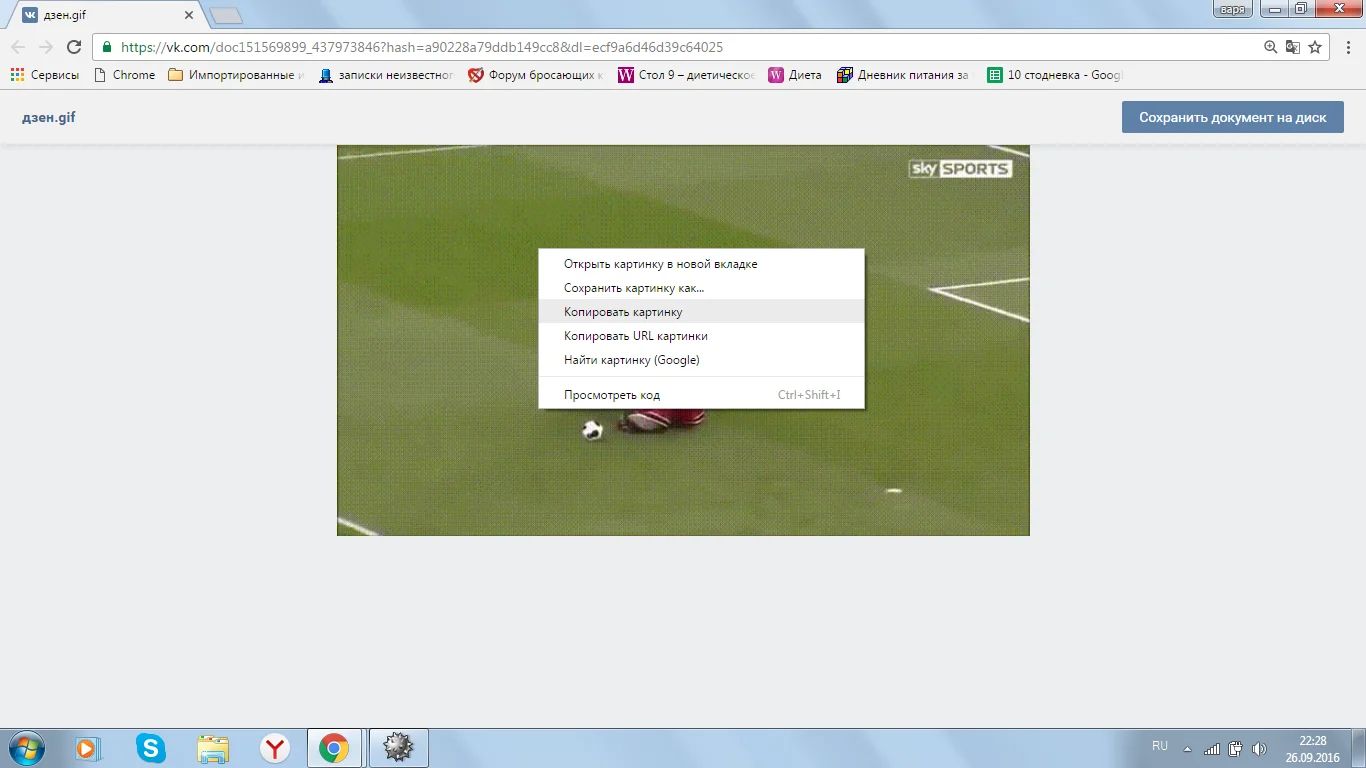The height and width of the screenshot is (768, 1366).
Task: Open the Стол 9 – диетическое bookmark
Action: (686, 75)
